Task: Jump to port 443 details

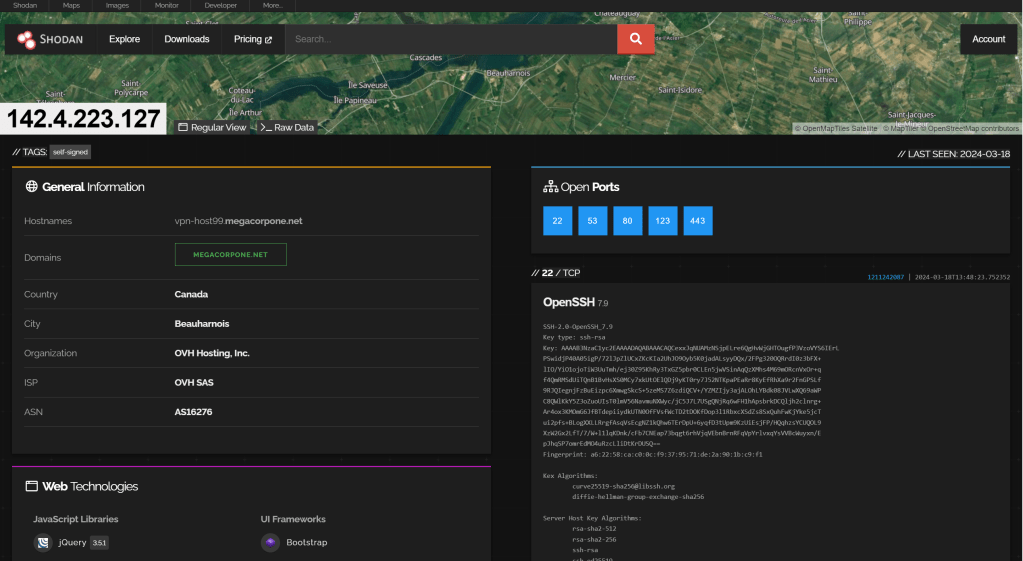Action: point(698,220)
